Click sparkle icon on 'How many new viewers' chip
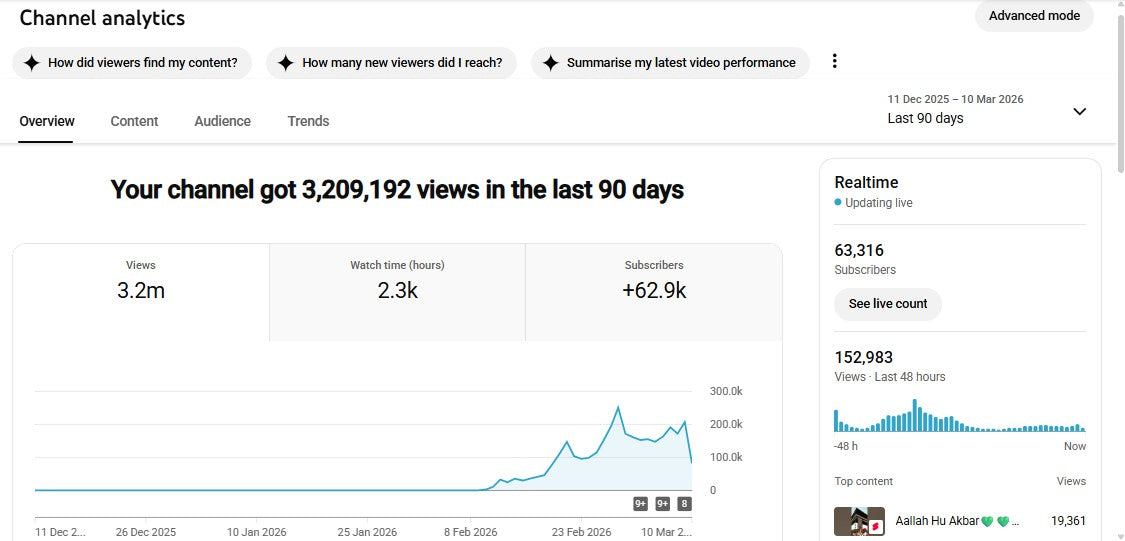The image size is (1125, 541). 285,63
